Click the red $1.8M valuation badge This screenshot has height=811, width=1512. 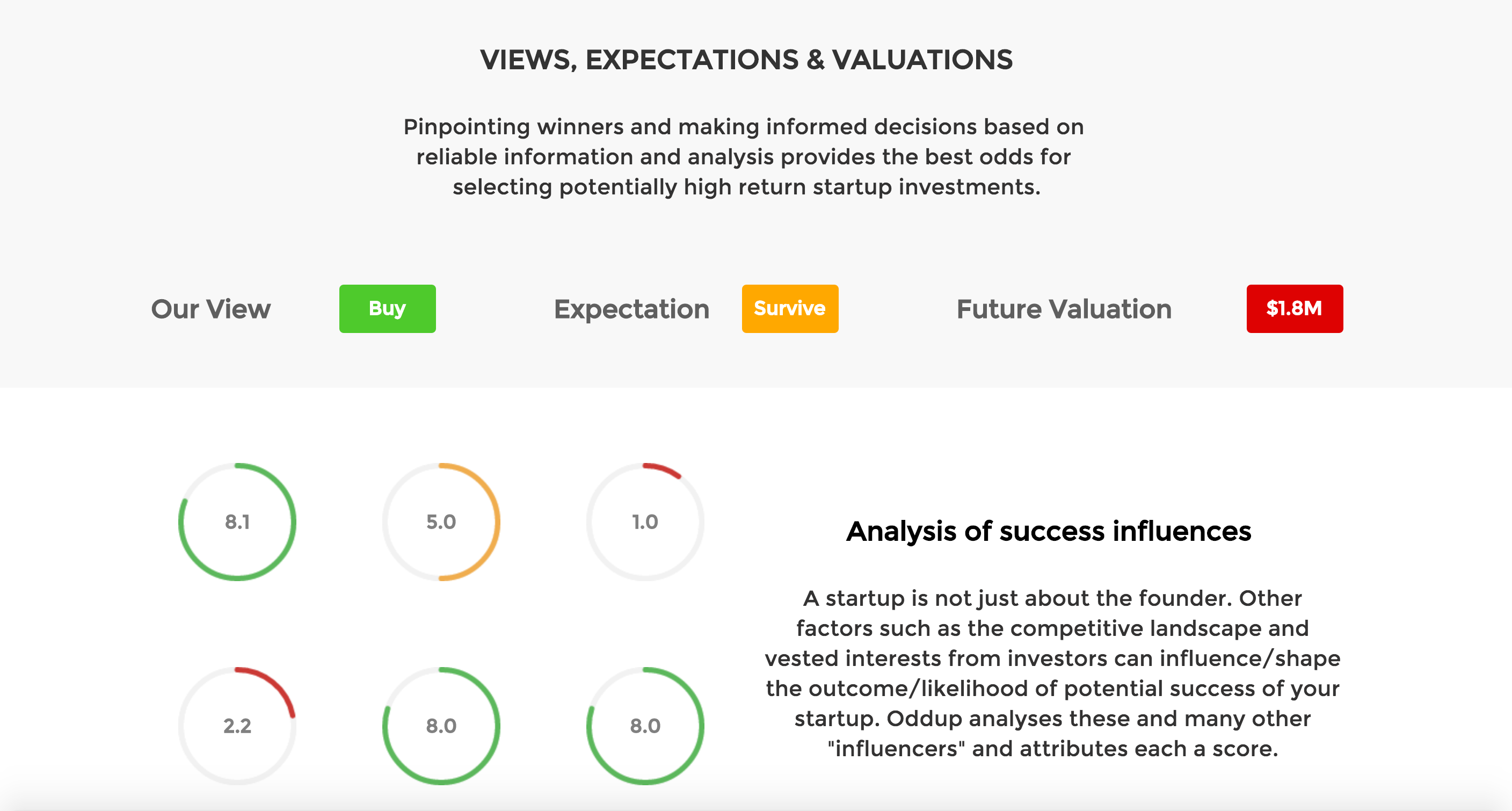point(1295,309)
